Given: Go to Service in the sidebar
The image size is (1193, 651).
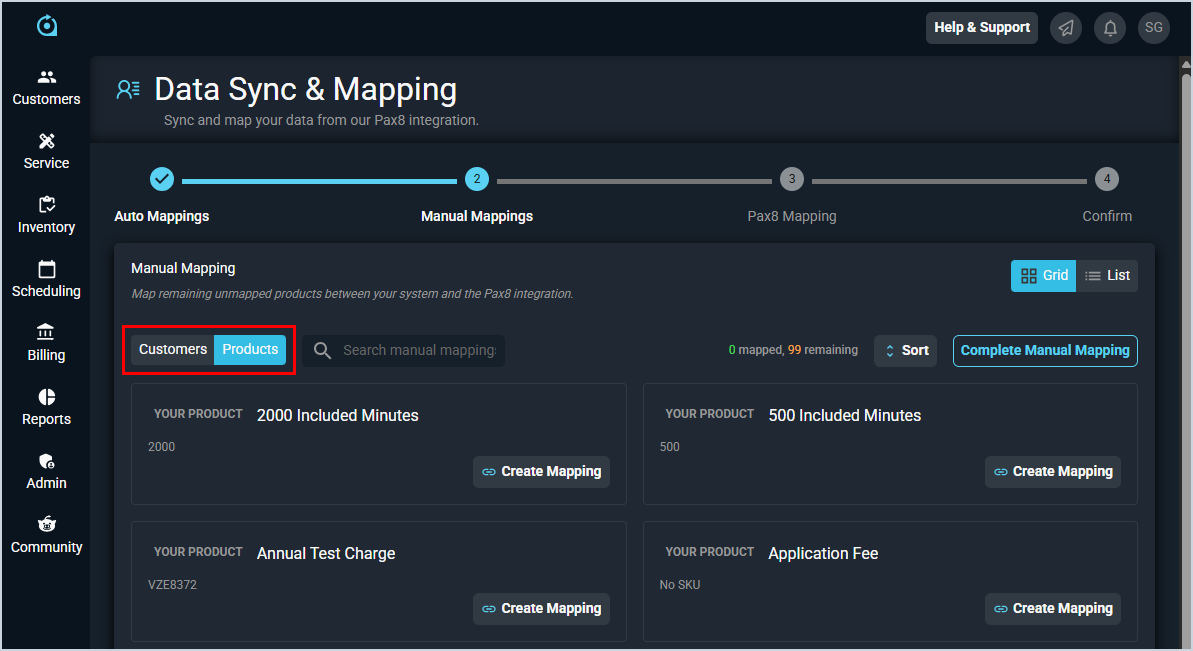Looking at the screenshot, I should pos(47,141).
